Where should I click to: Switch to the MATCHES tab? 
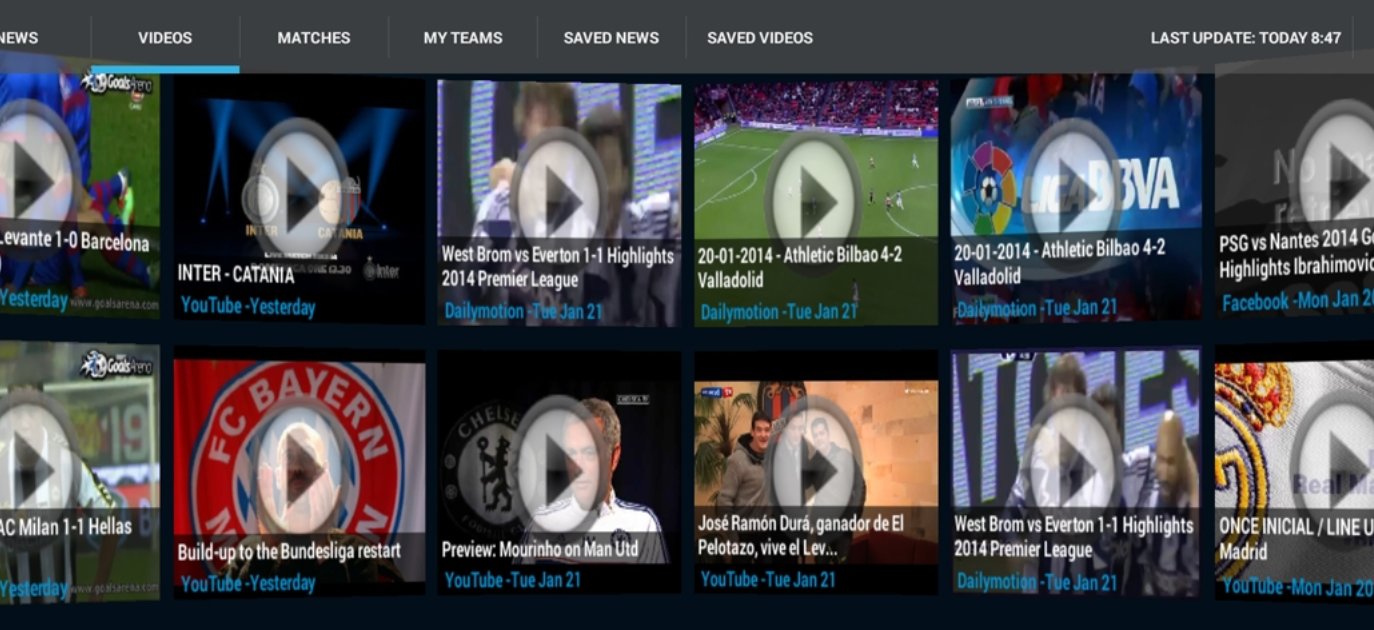pos(314,38)
